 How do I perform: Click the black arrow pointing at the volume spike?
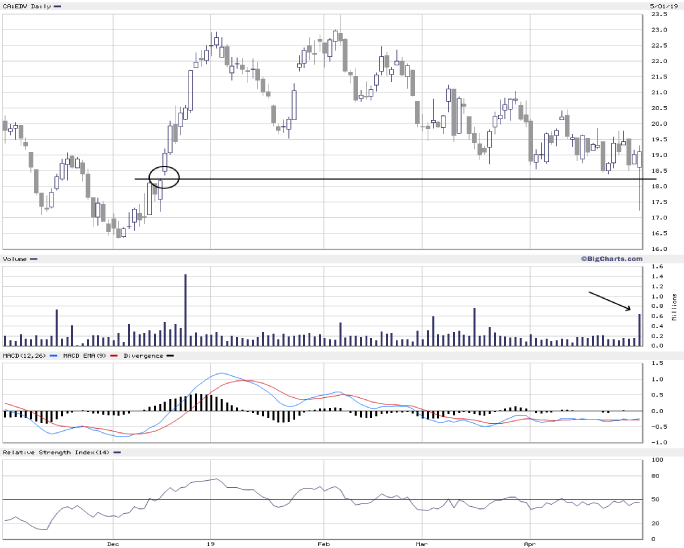[x=610, y=299]
